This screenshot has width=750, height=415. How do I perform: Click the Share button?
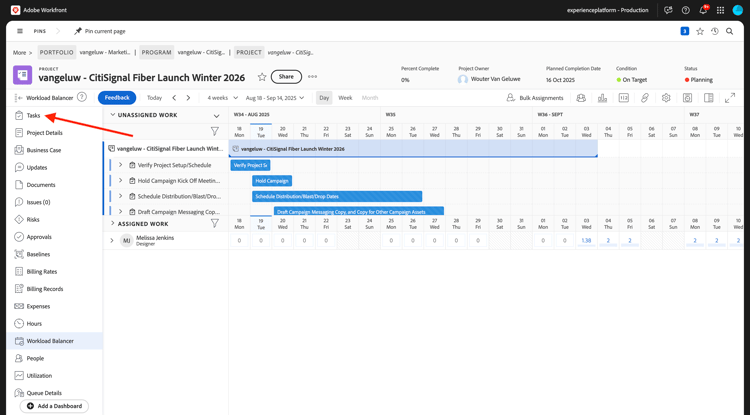coord(286,76)
